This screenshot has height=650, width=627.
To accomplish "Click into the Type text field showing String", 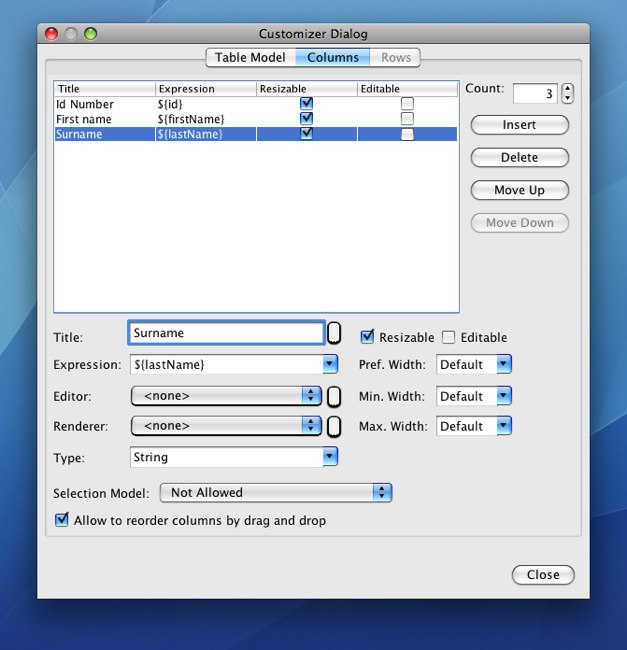I will click(x=226, y=457).
